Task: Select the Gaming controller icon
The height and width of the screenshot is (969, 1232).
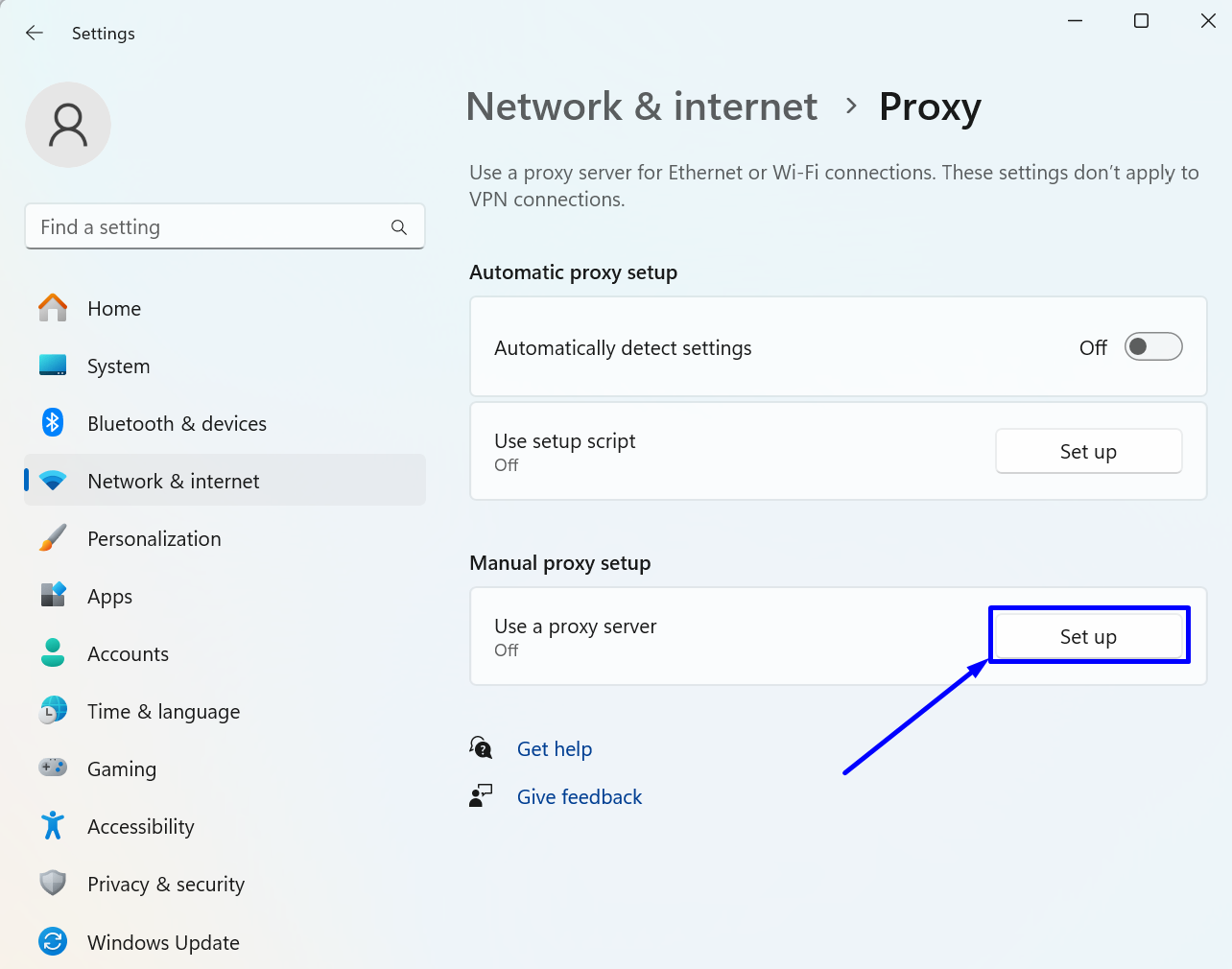Action: pyautogui.click(x=53, y=768)
